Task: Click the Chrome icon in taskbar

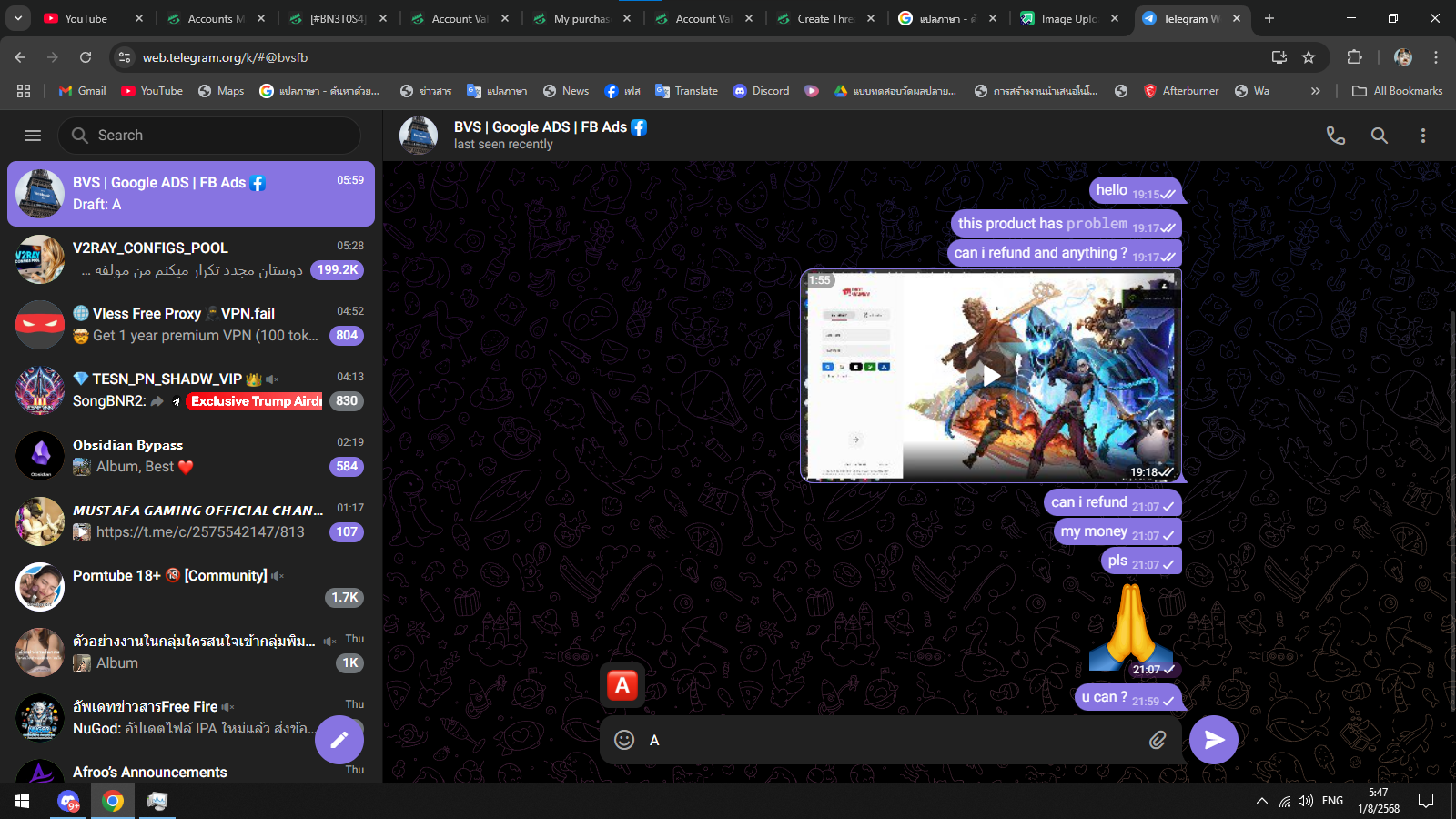Action: click(x=113, y=801)
